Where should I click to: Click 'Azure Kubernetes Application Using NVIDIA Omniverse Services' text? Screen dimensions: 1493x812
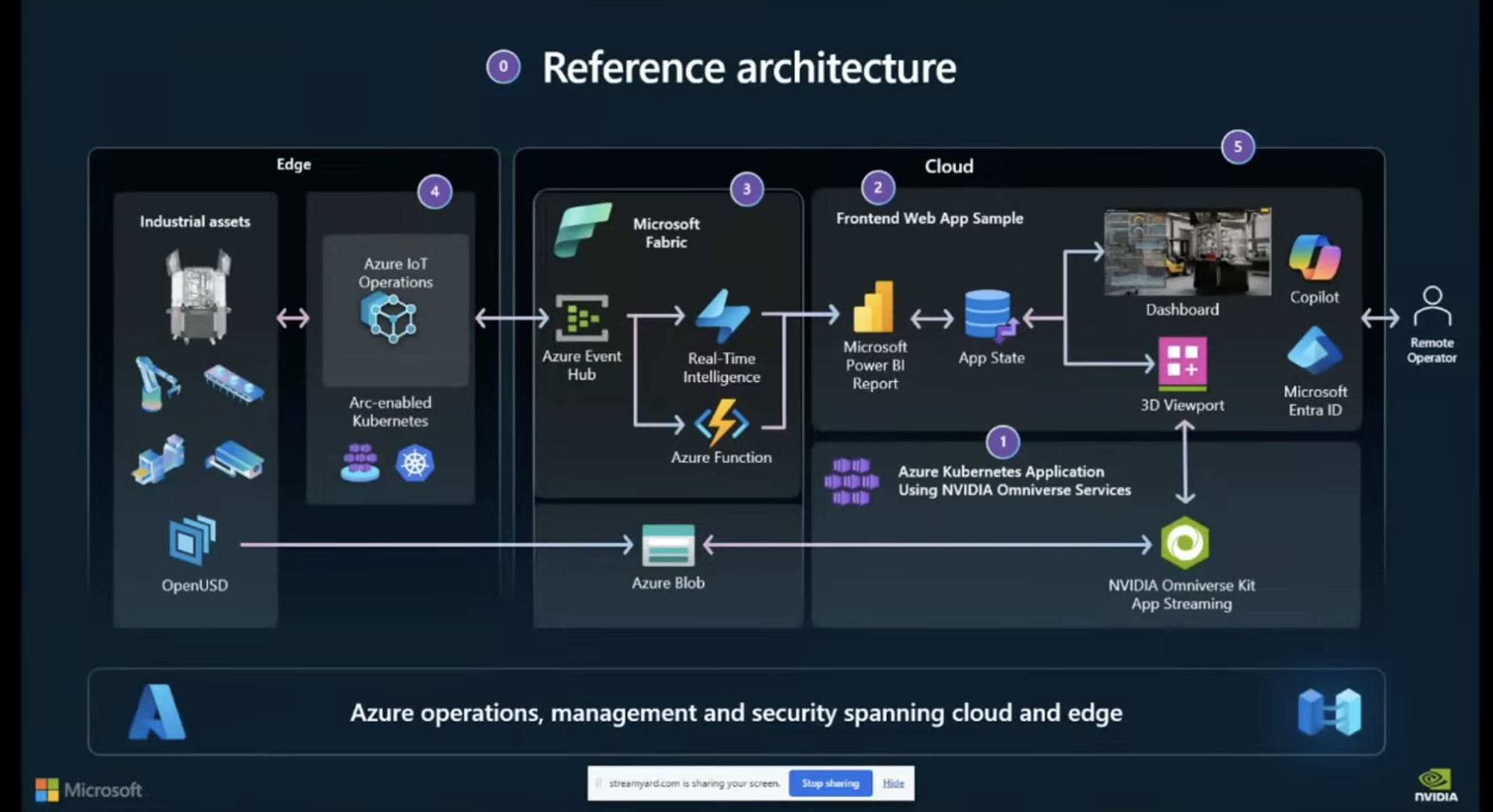coord(1014,481)
